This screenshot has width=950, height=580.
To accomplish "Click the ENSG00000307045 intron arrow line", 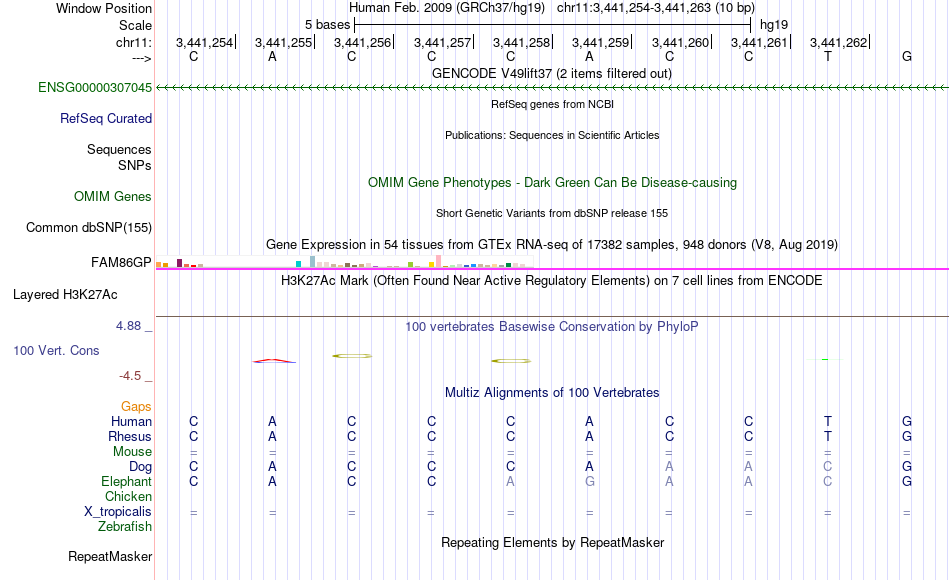I will [552, 88].
